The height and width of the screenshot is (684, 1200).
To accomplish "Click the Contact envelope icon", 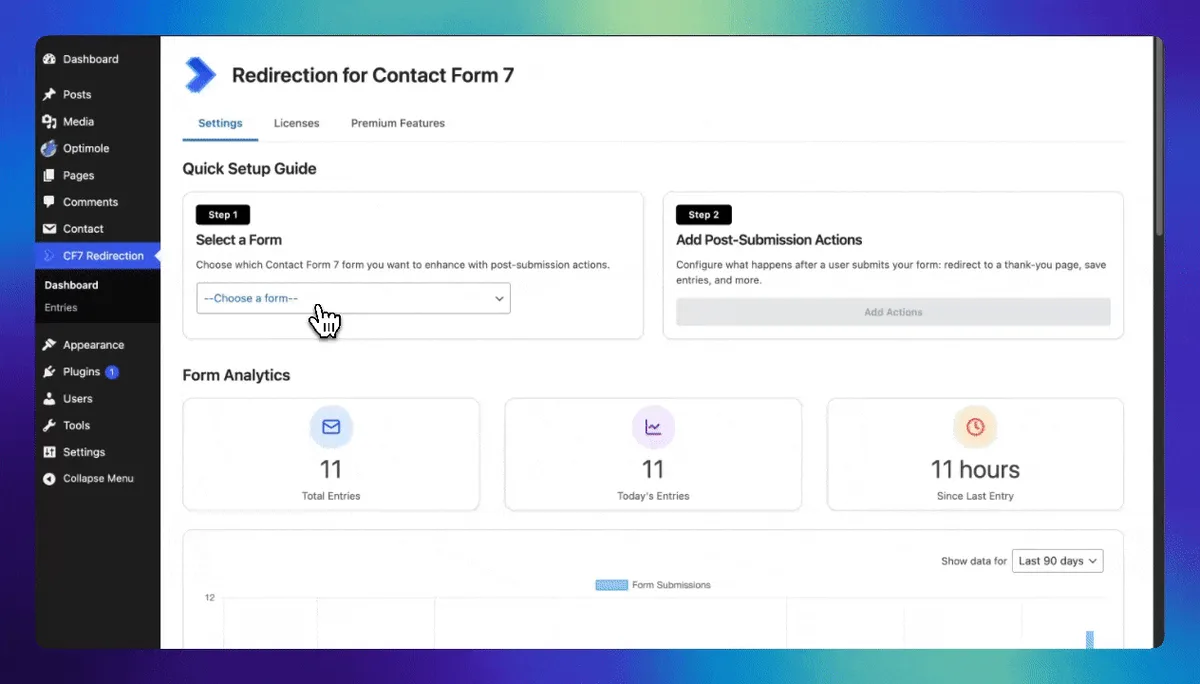I will click(x=49, y=229).
